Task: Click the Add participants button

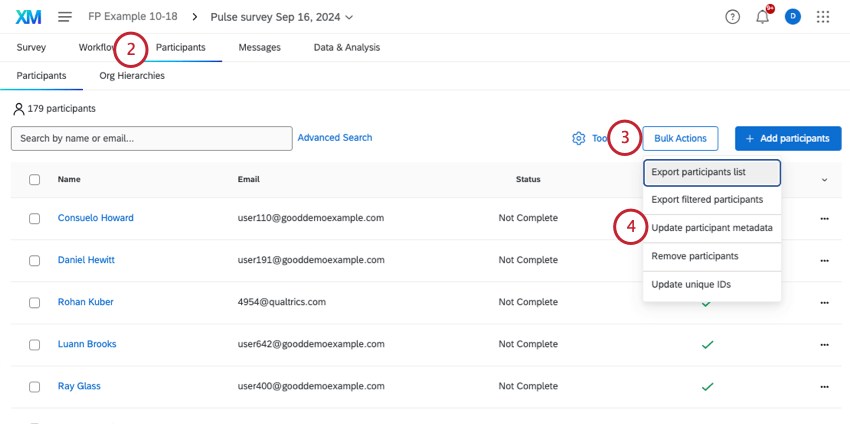Action: (x=788, y=138)
